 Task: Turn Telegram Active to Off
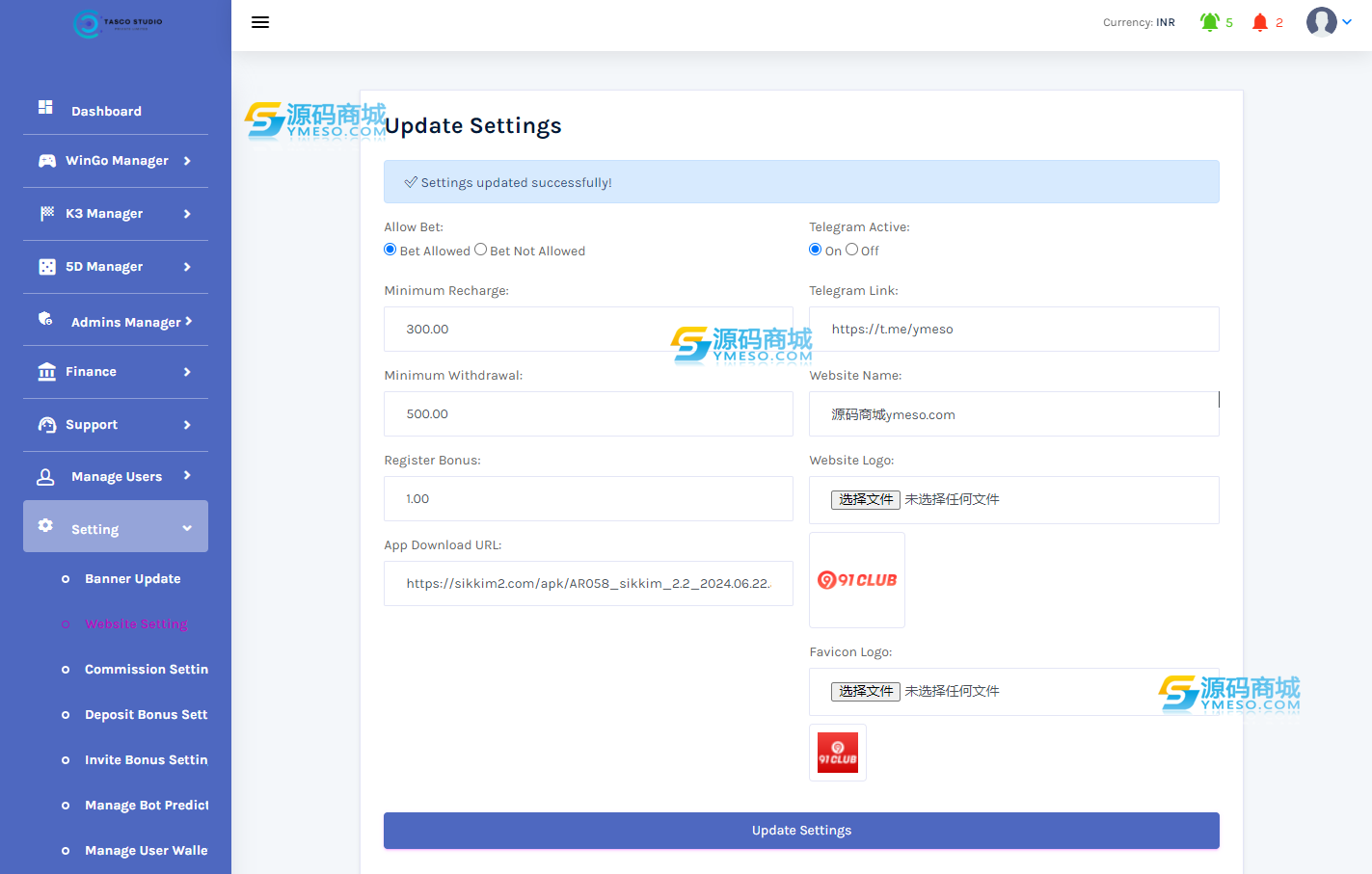(851, 250)
